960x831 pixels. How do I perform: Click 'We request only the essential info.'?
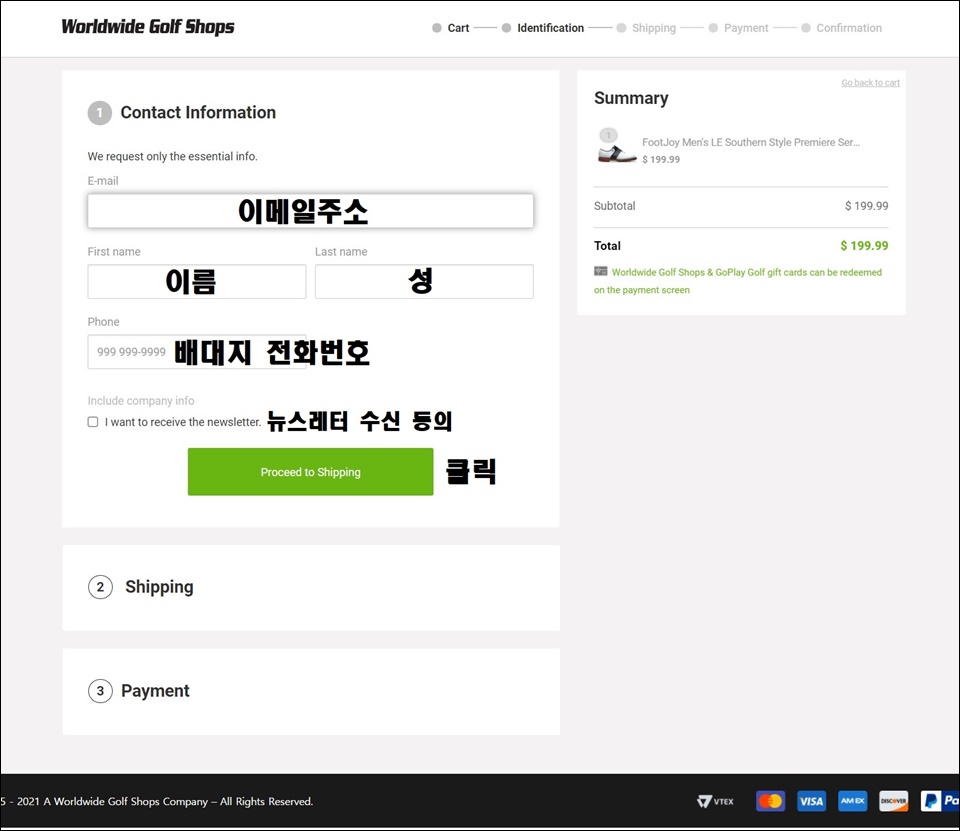(x=173, y=156)
